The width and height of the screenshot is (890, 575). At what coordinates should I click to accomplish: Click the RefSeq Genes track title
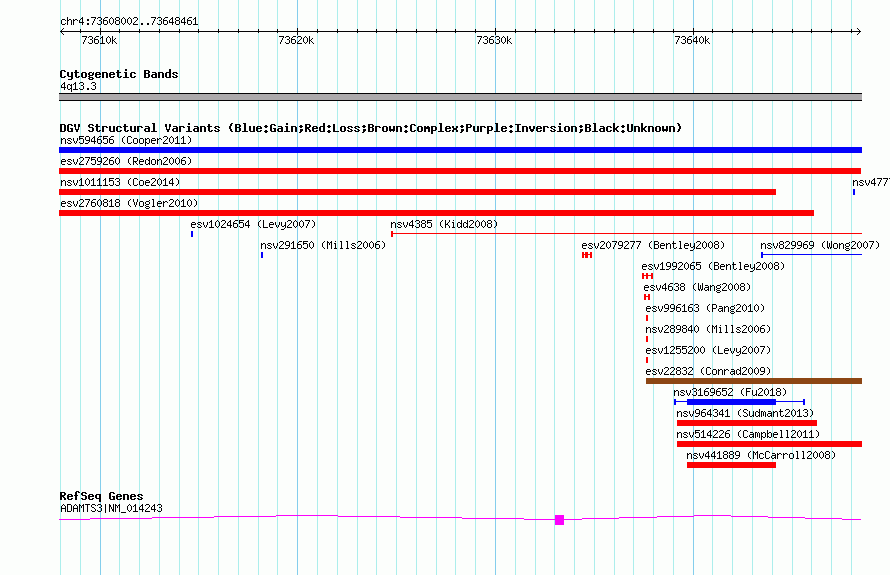101,496
